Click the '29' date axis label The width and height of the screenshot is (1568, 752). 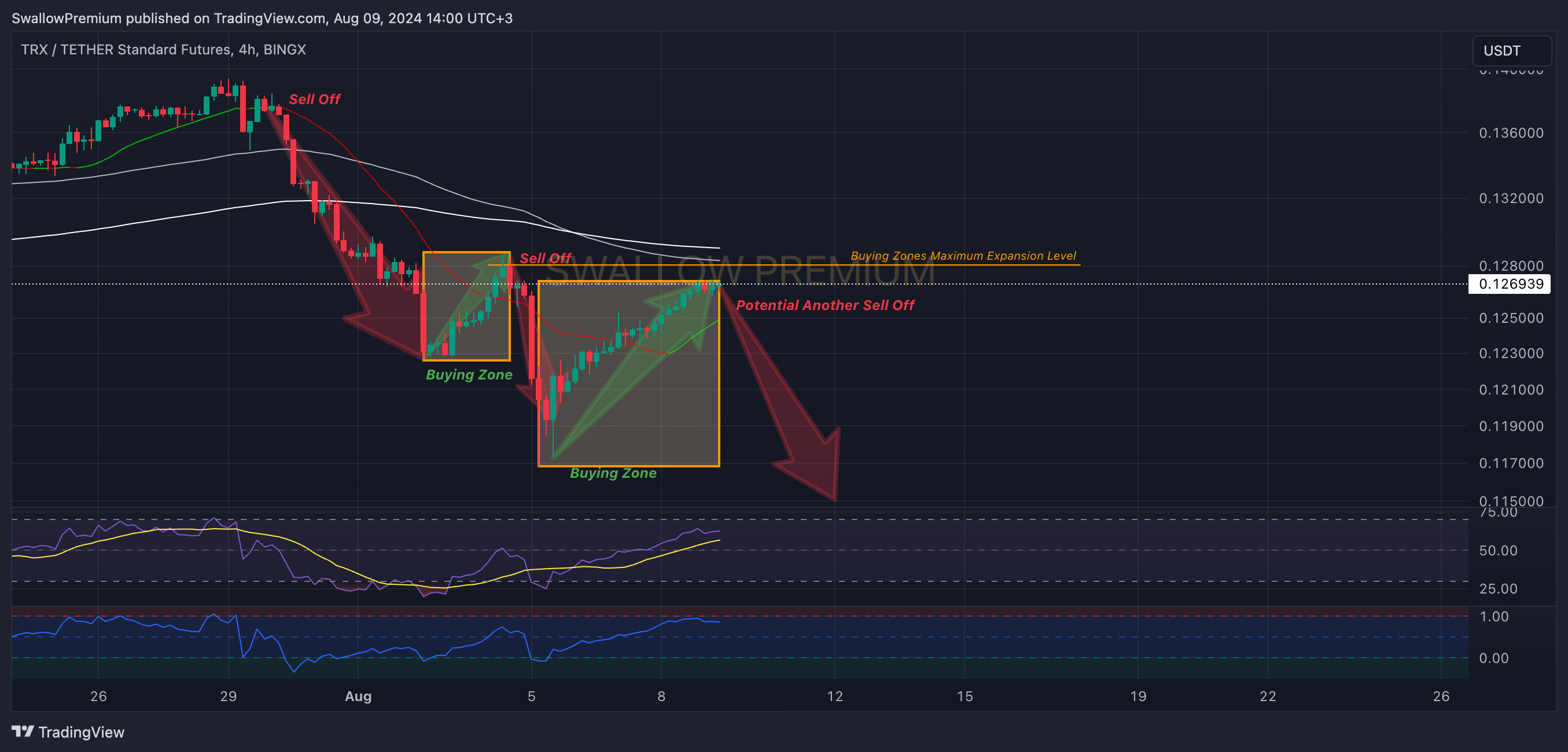pos(229,696)
